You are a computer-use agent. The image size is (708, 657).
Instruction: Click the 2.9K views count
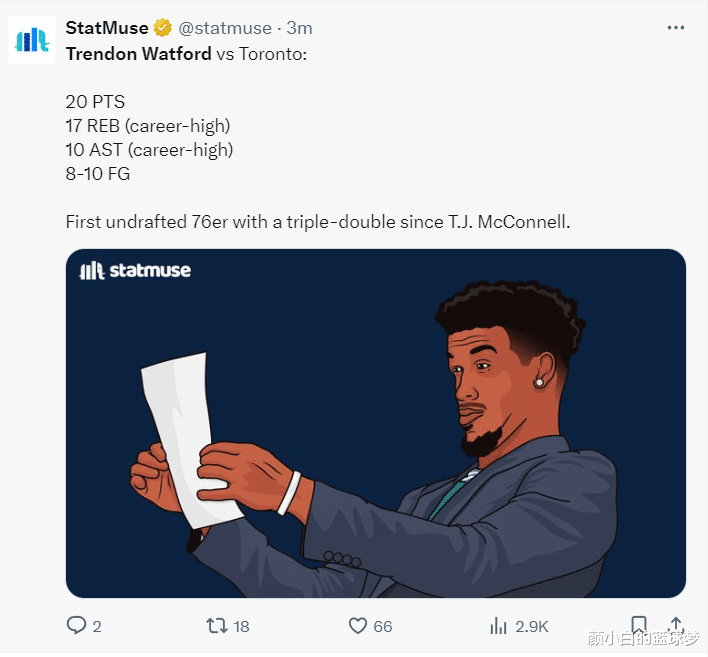click(x=532, y=627)
